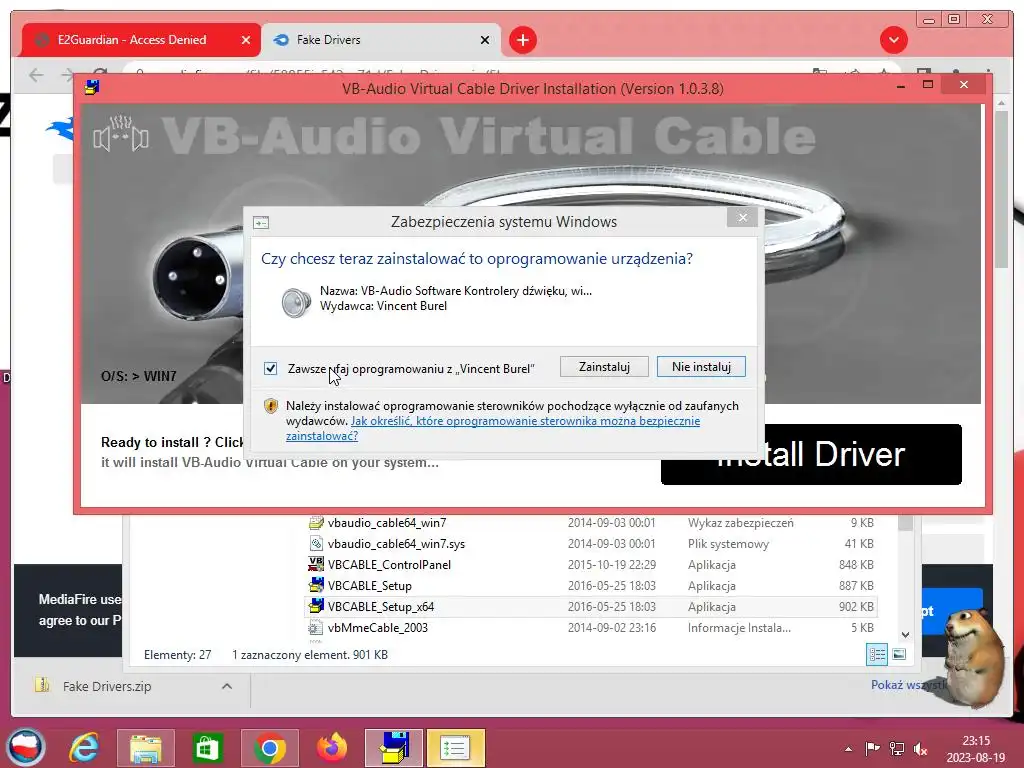Click the vbaudio_cable64_win7.sys file icon
The height and width of the screenshot is (768, 1024).
(x=316, y=543)
